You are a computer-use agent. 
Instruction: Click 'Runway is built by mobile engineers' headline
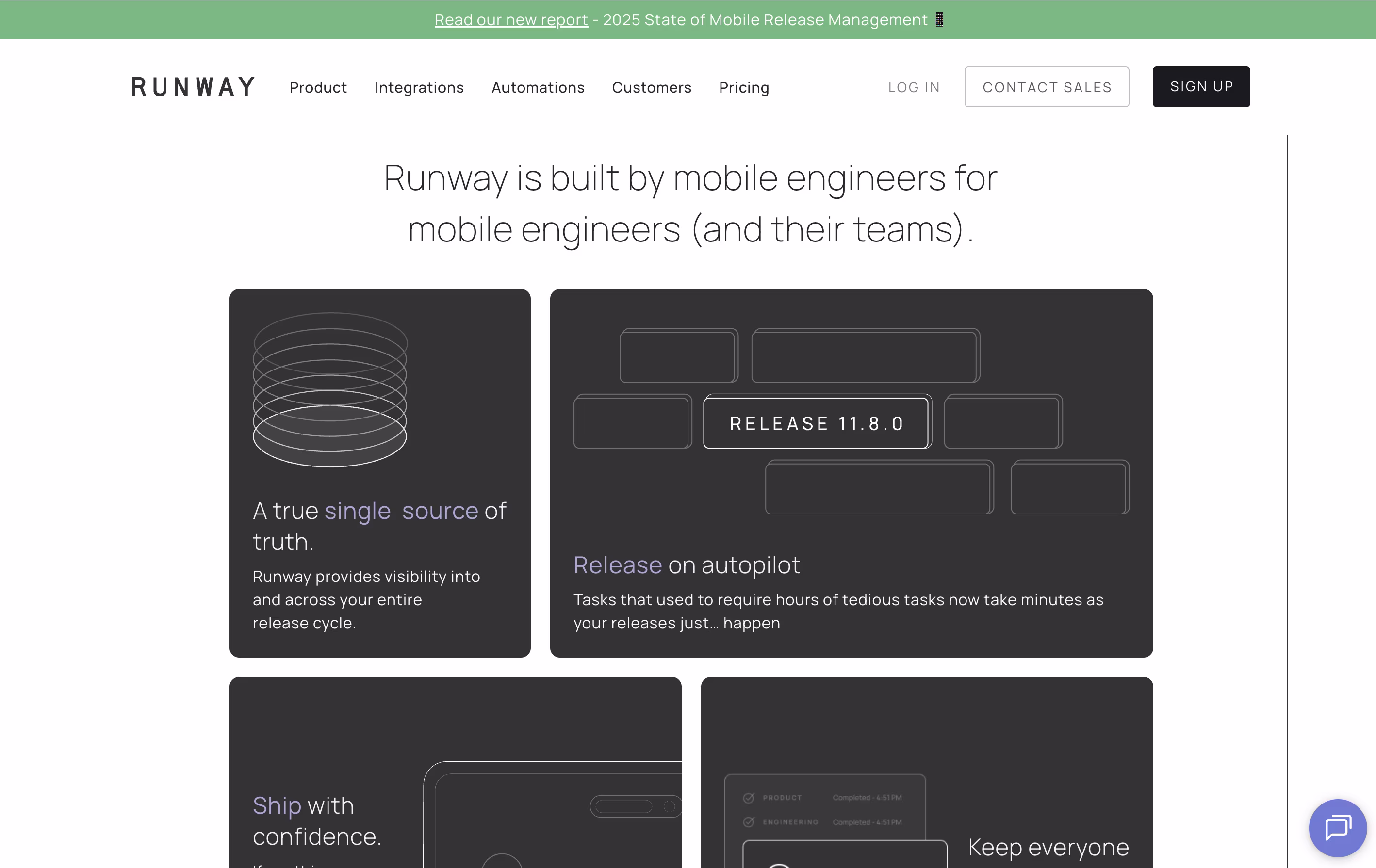point(690,203)
